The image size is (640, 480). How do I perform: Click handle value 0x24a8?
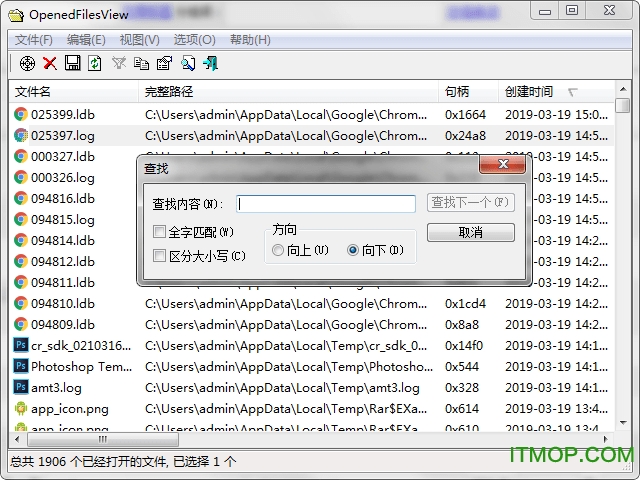(465, 136)
